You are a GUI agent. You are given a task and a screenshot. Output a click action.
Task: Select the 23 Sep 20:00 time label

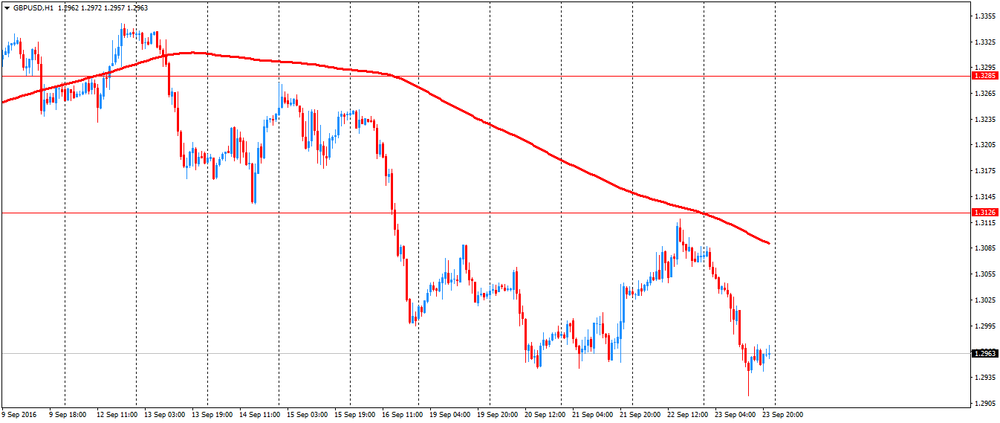785,414
